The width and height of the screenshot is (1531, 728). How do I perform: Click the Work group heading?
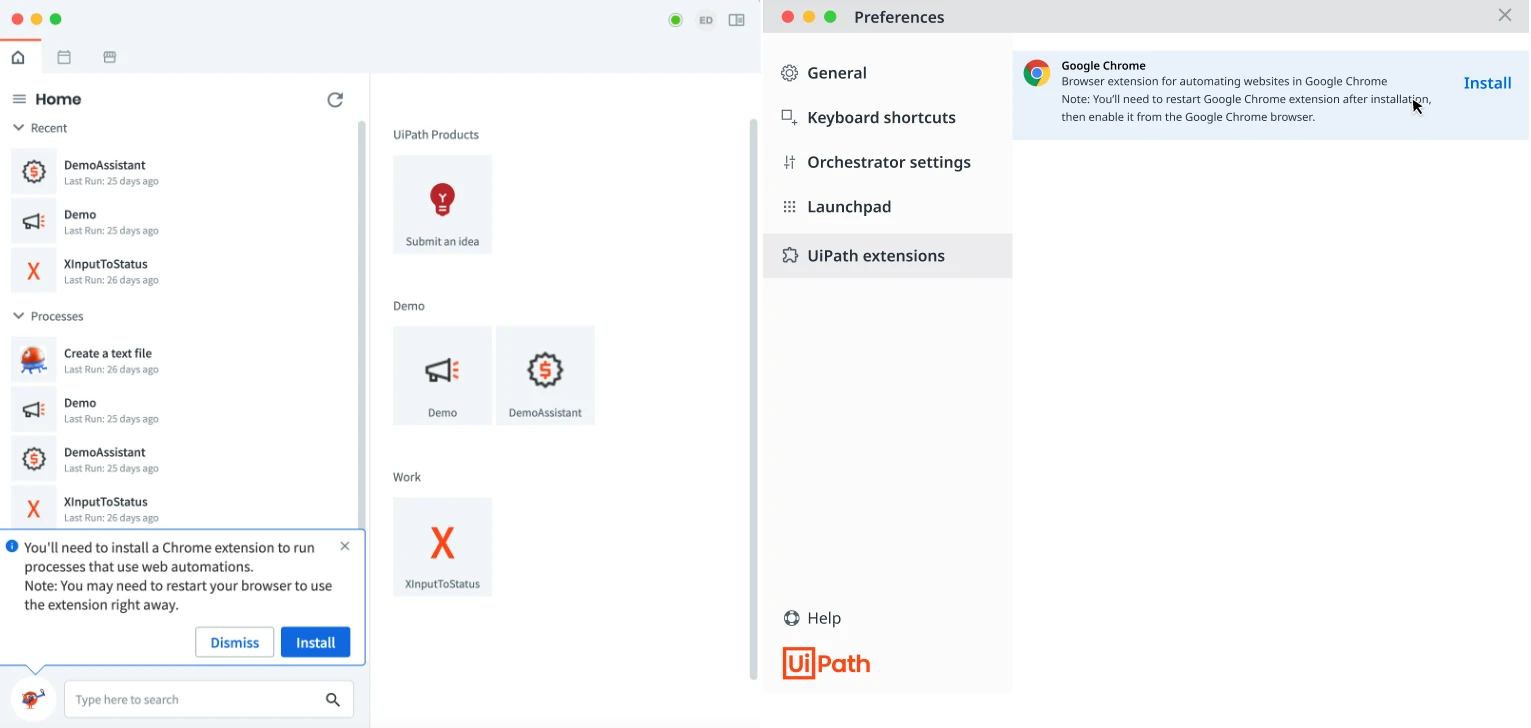[x=407, y=477]
